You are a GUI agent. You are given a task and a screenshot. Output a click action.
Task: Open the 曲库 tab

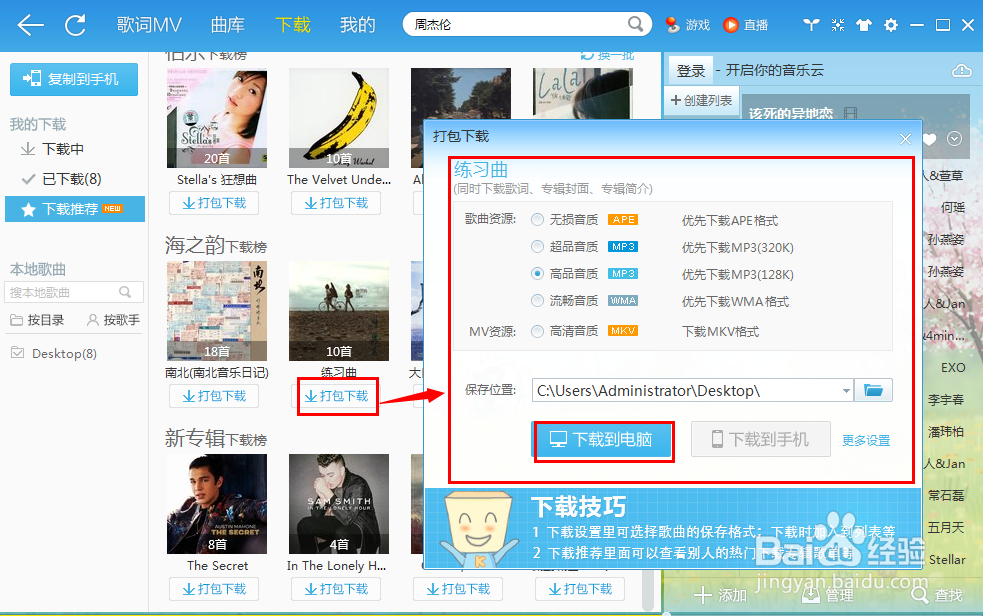pos(228,25)
